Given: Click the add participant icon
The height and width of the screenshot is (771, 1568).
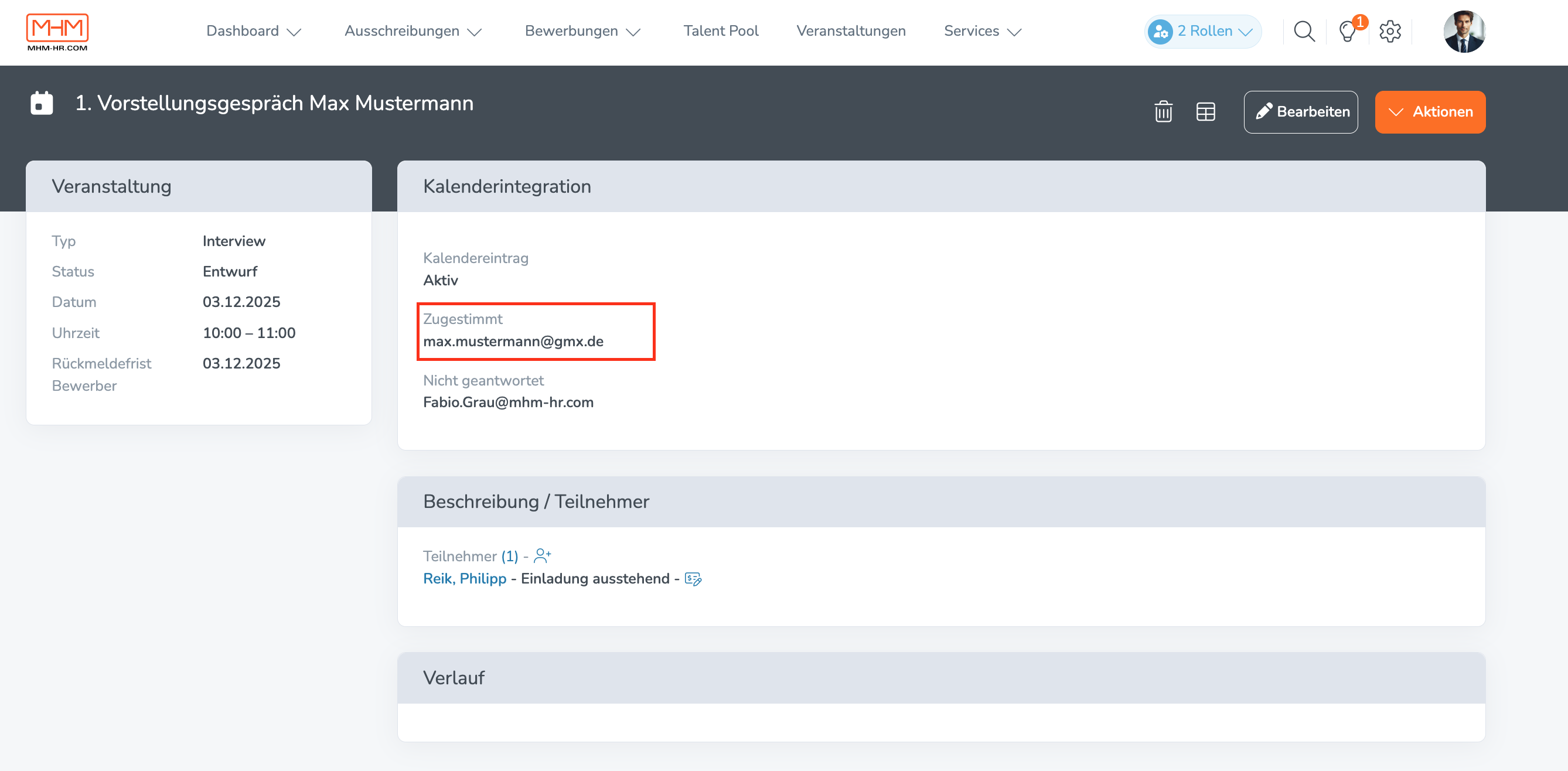Looking at the screenshot, I should point(542,555).
